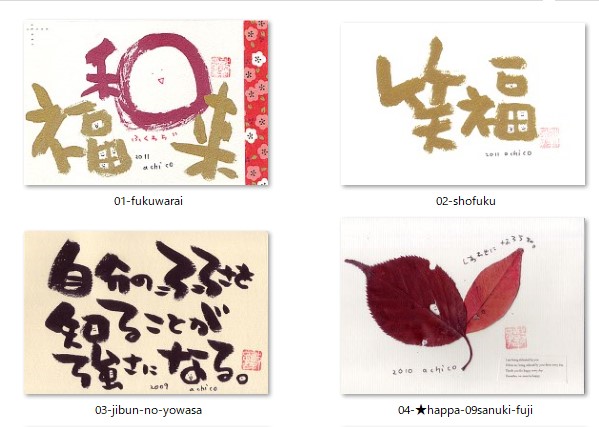Click the red seal stamp on leaf card
Image resolution: width=599 pixels, height=427 pixels.
pyautogui.click(x=515, y=337)
